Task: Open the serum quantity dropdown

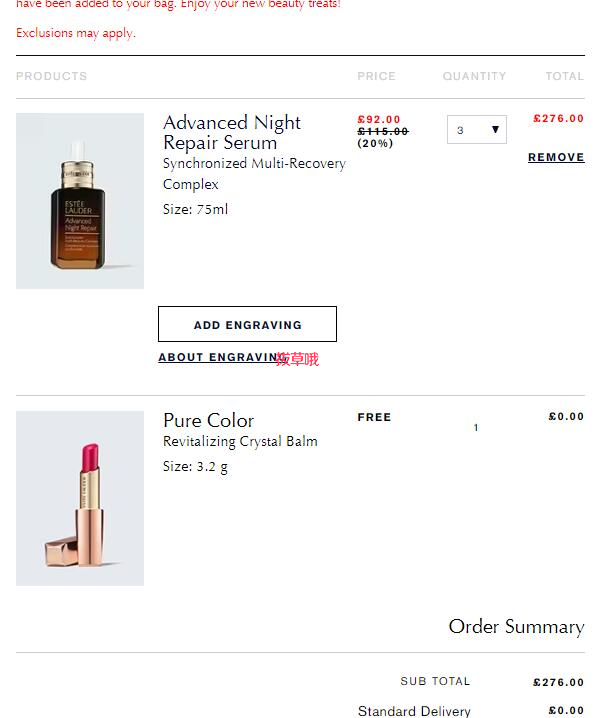Action: pos(476,130)
